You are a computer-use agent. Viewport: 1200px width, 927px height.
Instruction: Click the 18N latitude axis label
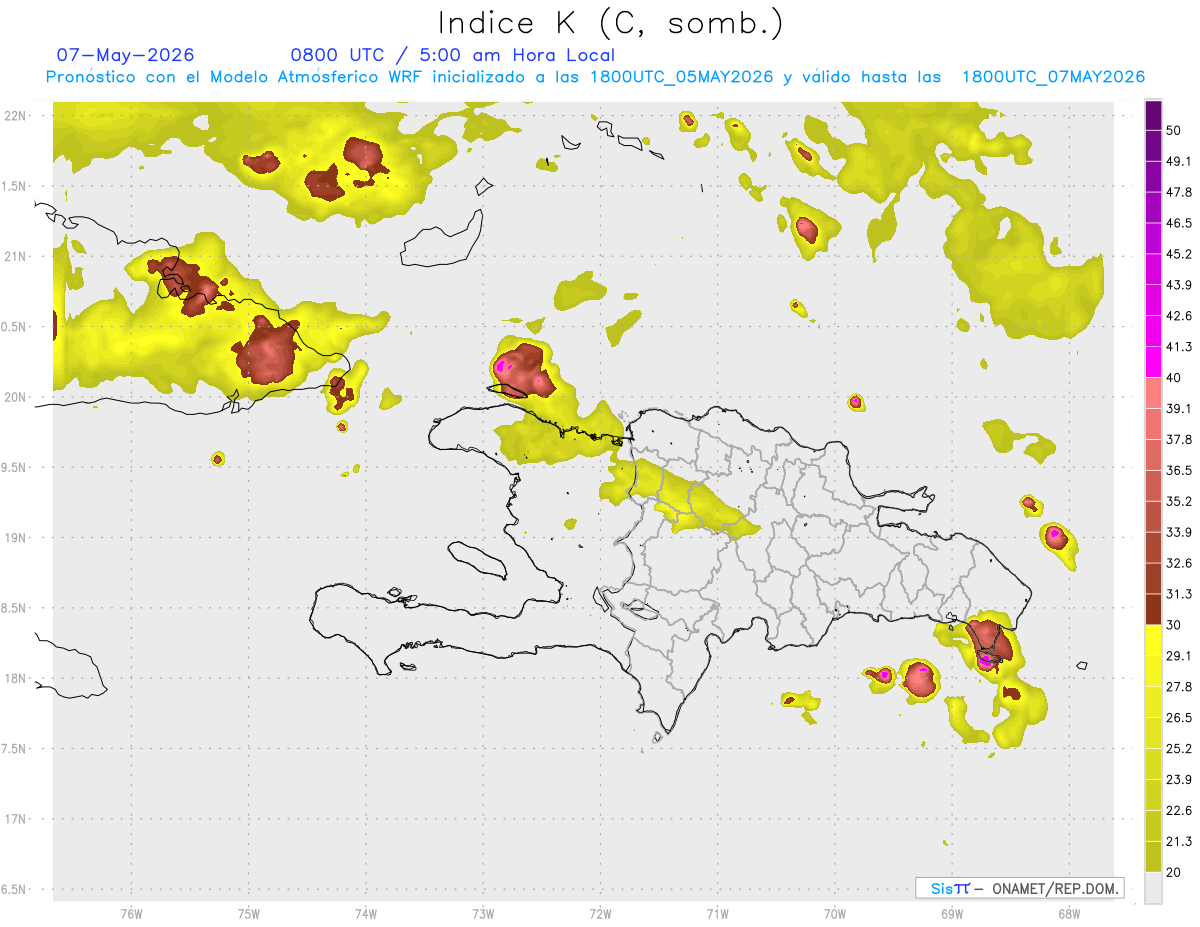(x=16, y=678)
